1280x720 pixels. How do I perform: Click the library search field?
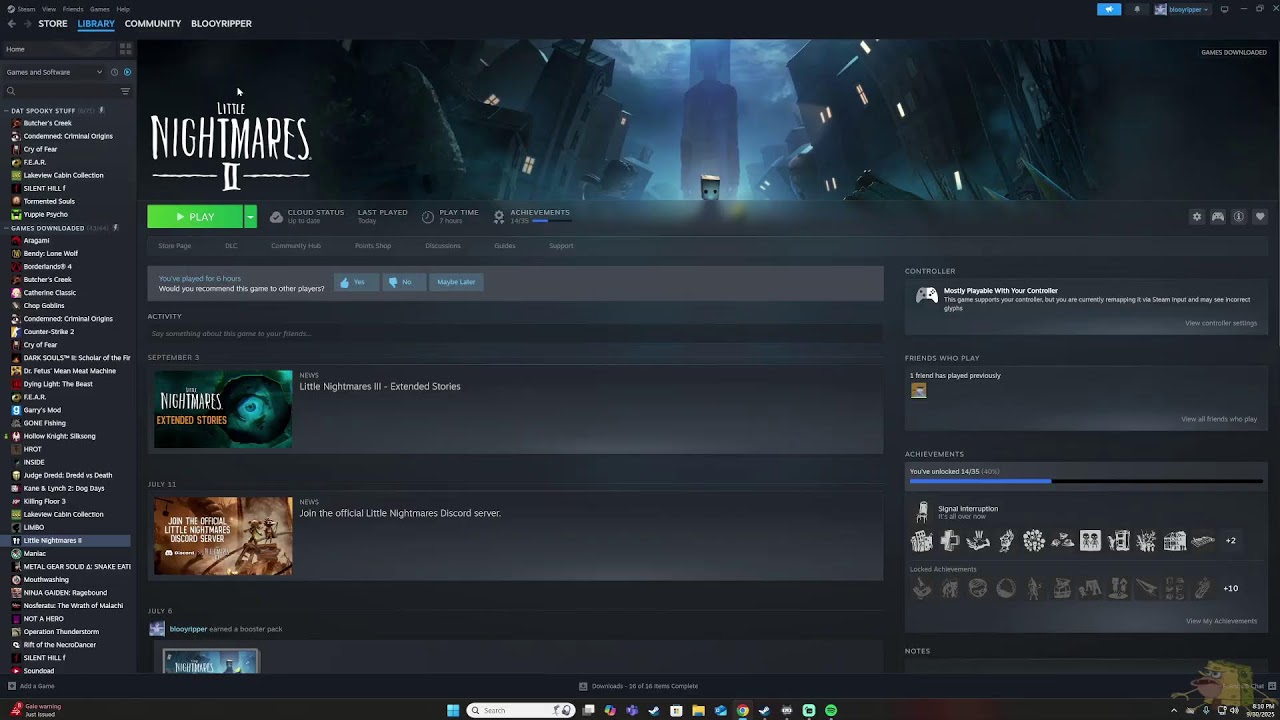[x=62, y=91]
